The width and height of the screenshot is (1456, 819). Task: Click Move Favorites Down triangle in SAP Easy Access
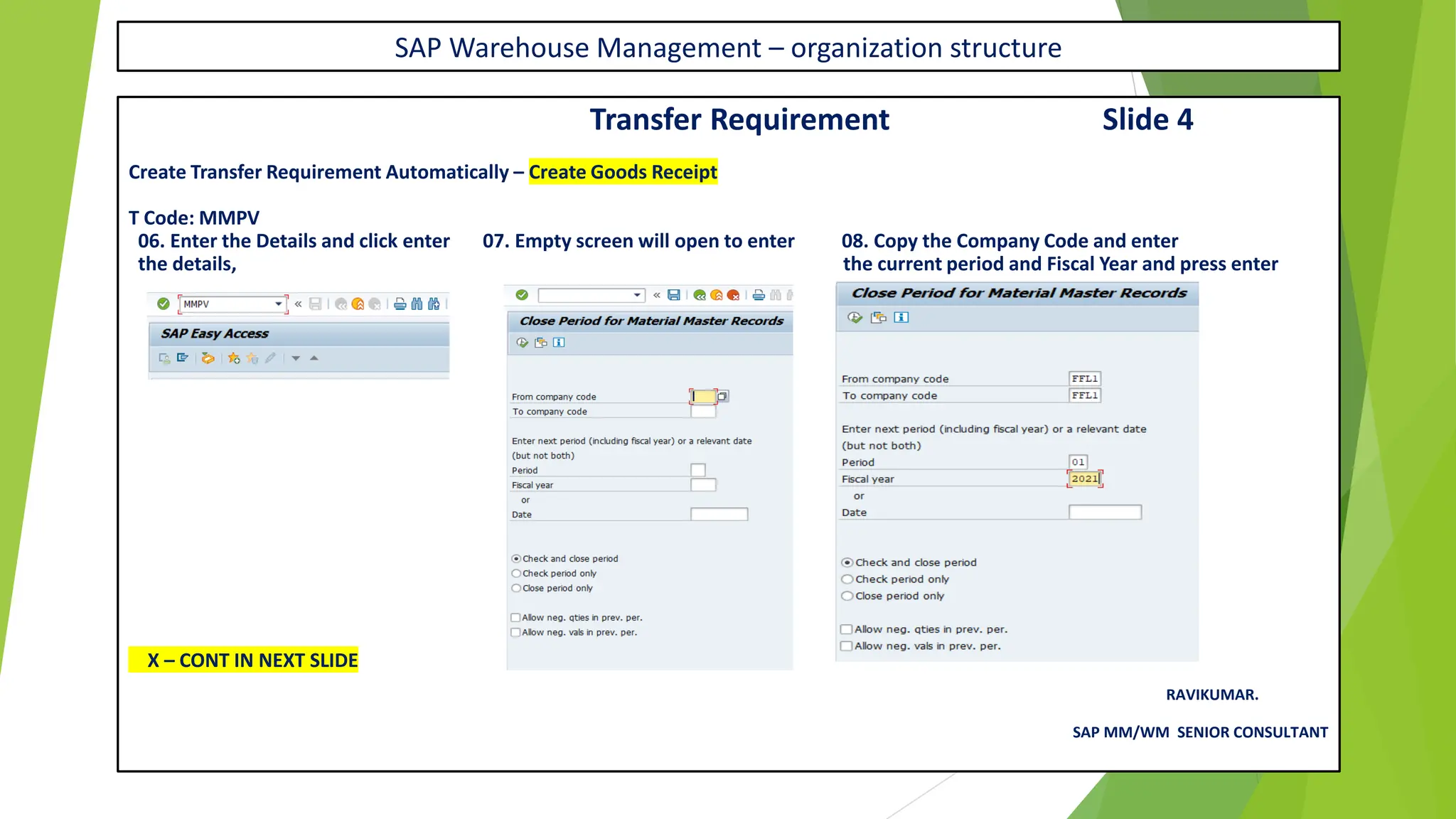[296, 358]
